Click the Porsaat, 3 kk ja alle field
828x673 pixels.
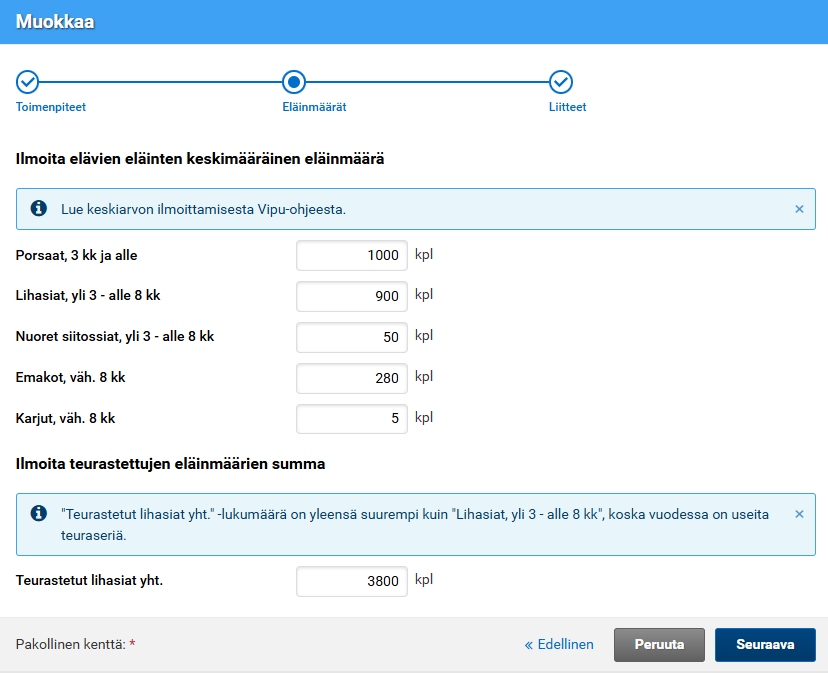click(352, 255)
